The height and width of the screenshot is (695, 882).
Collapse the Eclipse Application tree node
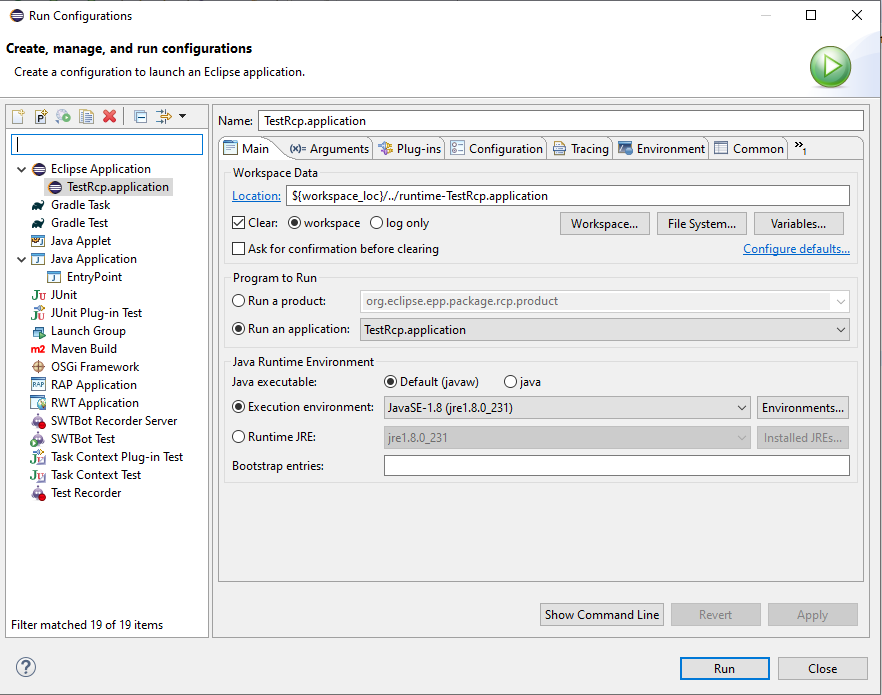[22, 169]
